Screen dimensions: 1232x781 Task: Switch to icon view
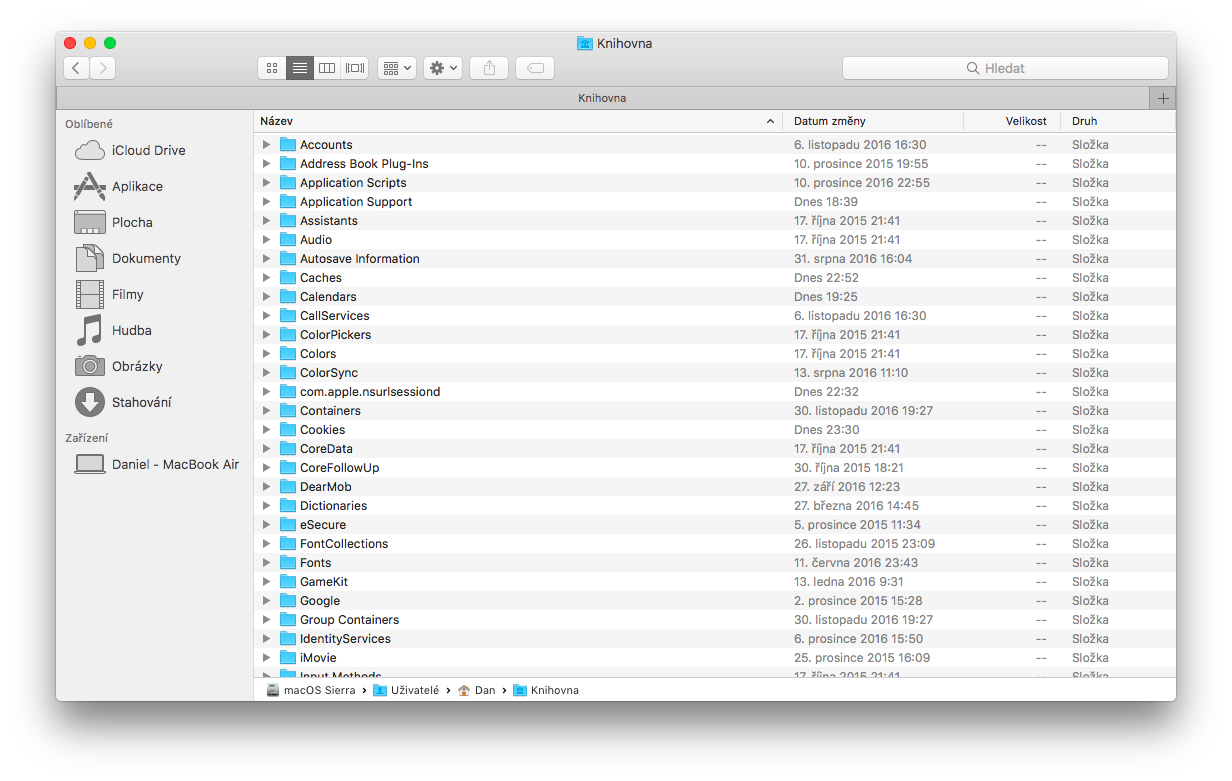pos(271,68)
